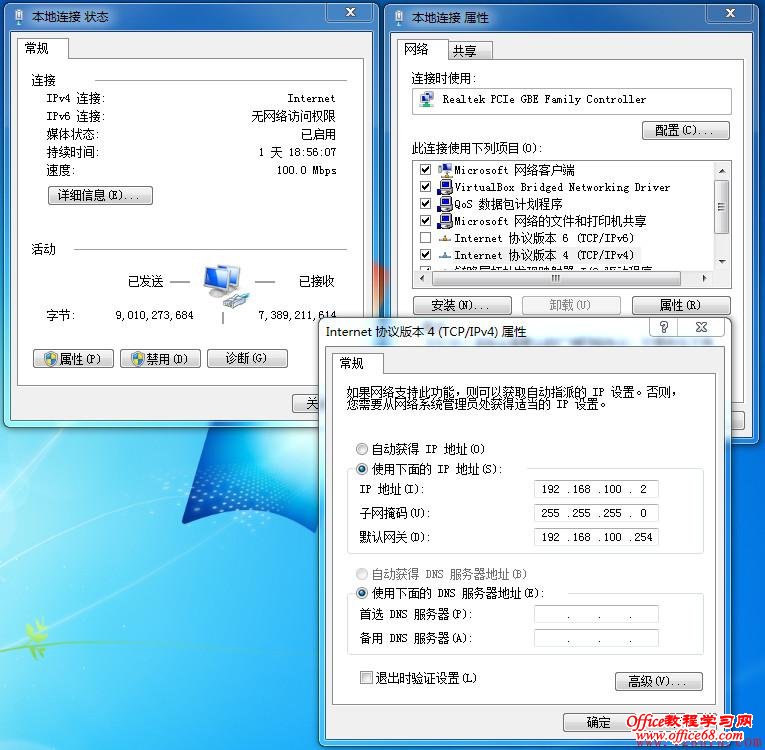
Task: Close the 本地连接 属性 window
Action: (x=730, y=13)
